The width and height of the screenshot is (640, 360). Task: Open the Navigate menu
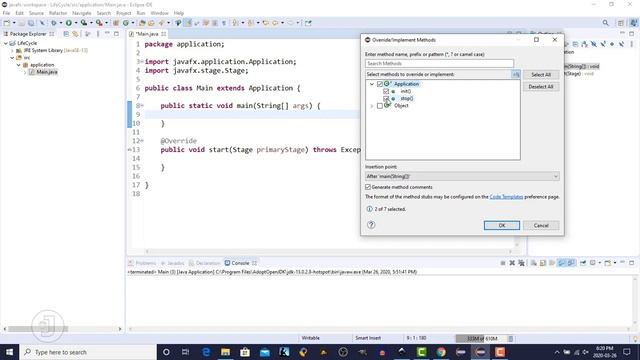coord(82,13)
